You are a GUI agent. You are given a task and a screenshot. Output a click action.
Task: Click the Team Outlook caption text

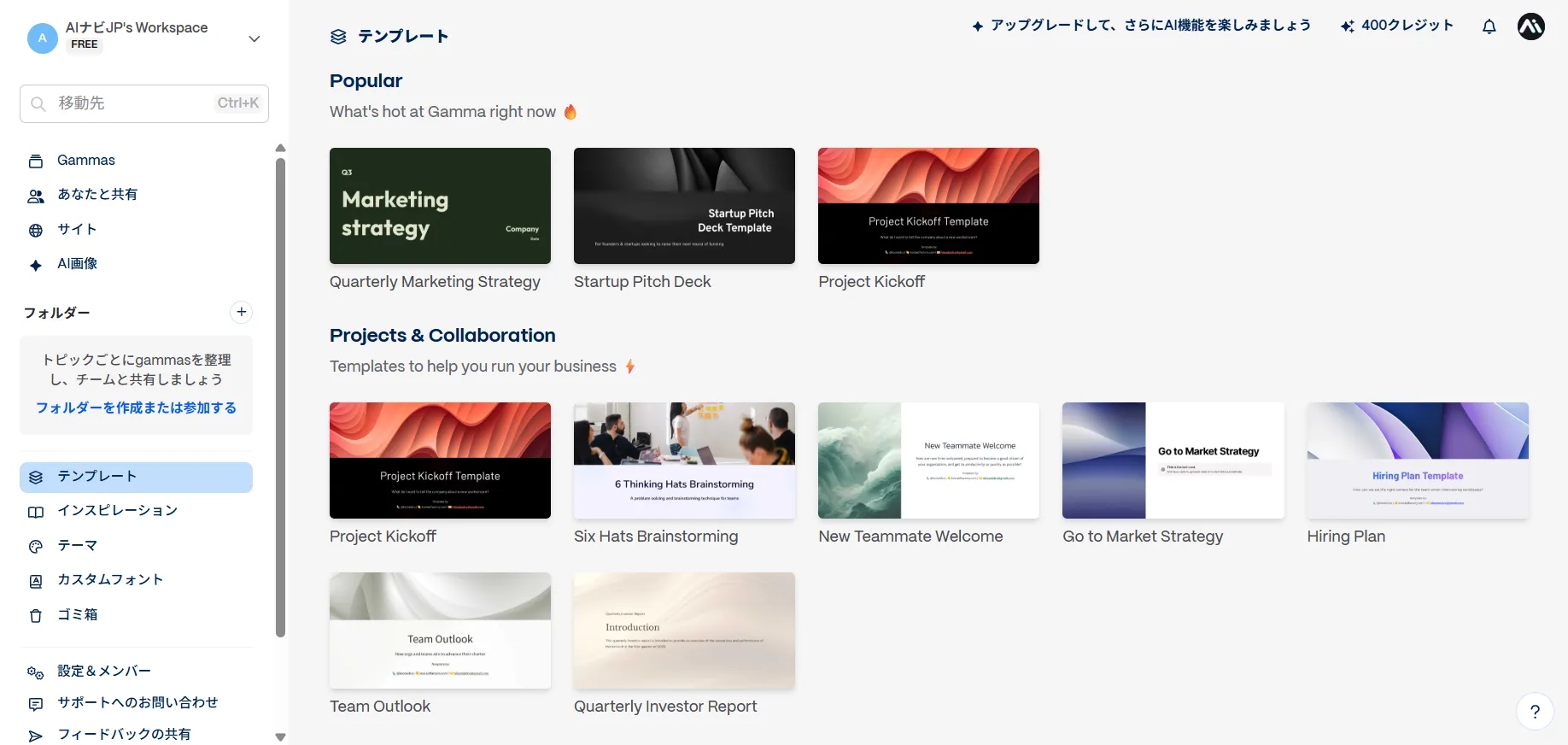(x=380, y=707)
